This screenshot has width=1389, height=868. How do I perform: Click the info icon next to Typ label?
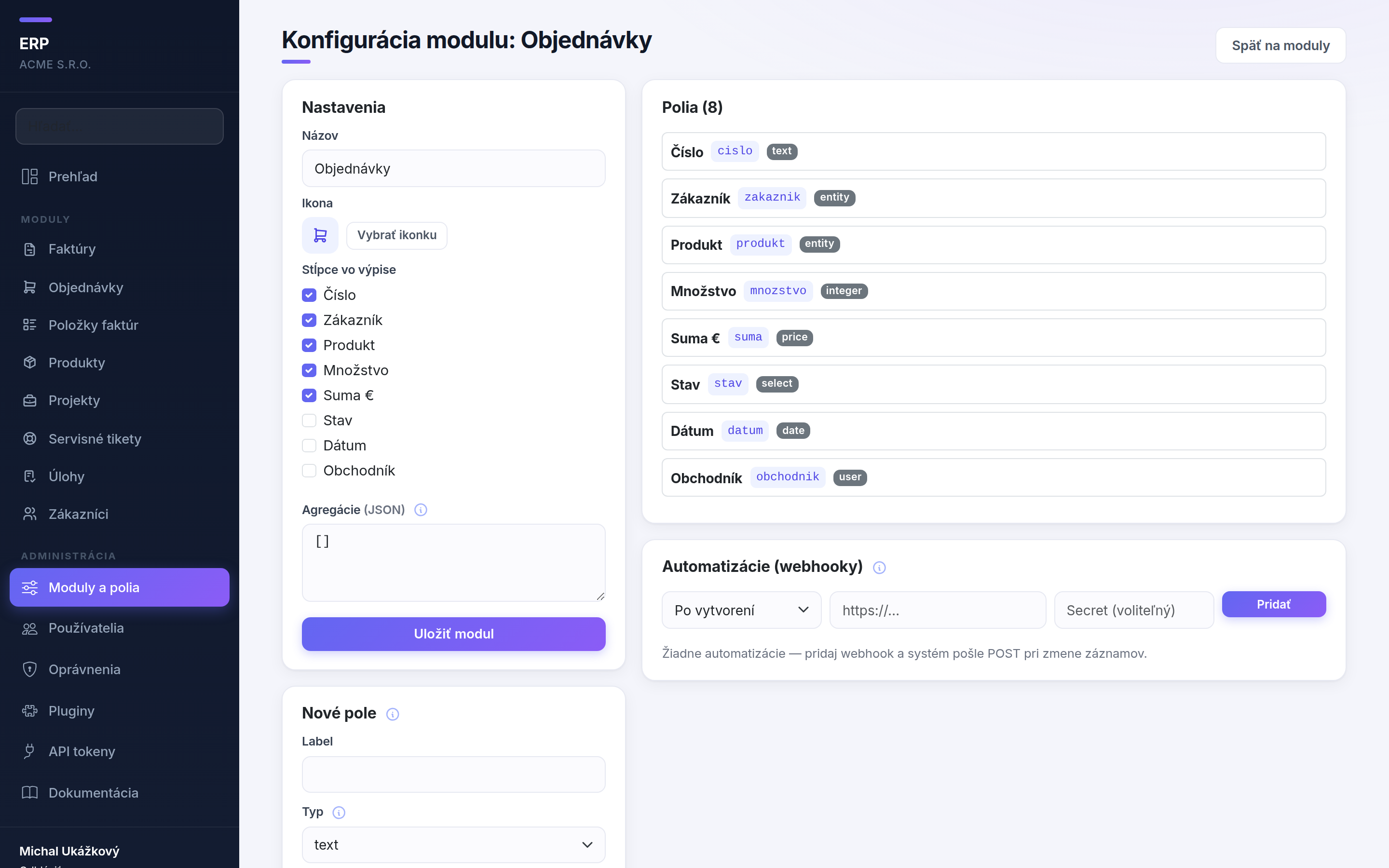pyautogui.click(x=339, y=813)
